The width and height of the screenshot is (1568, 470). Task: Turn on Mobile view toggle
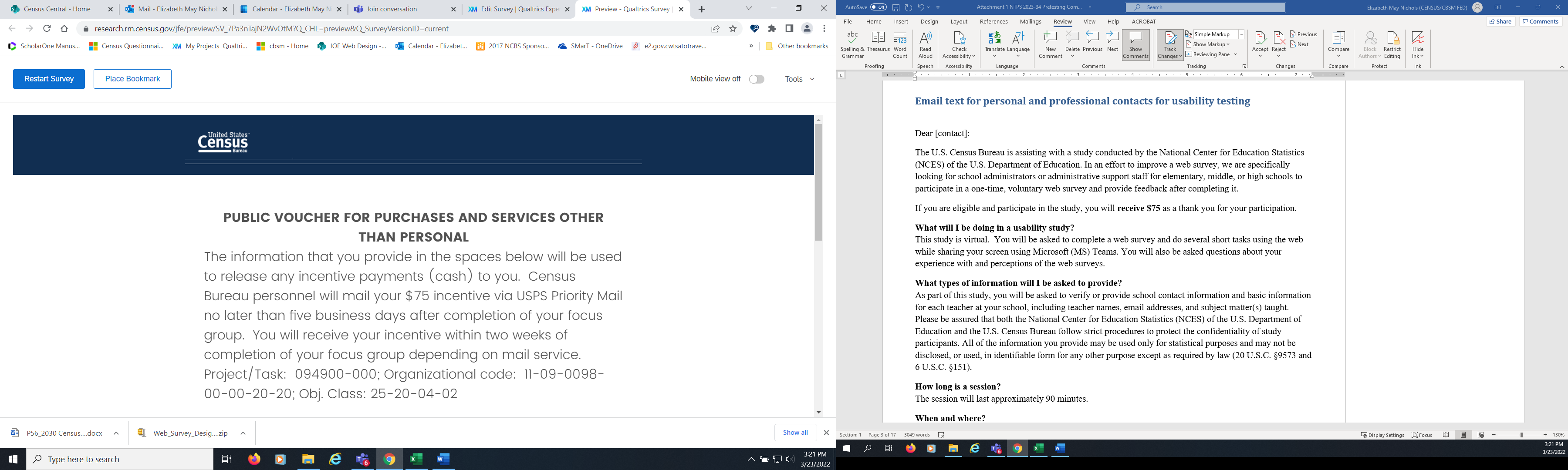tap(757, 79)
